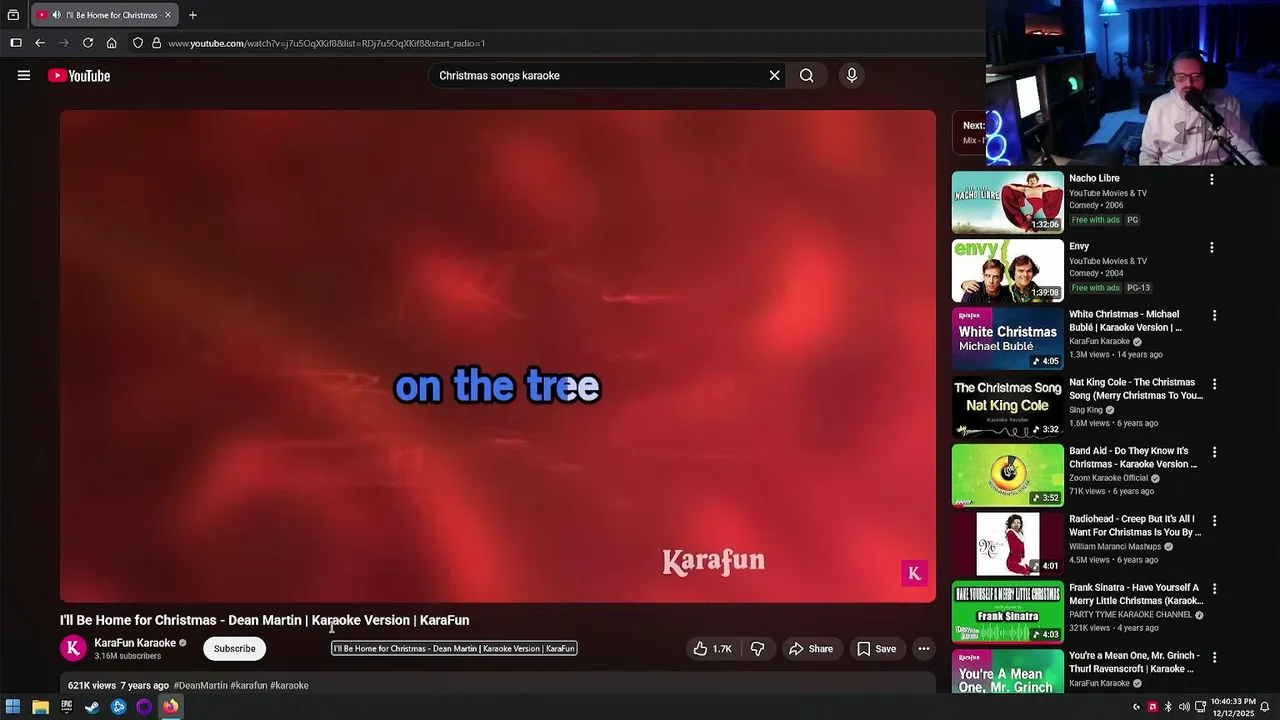Click PARTY TYME KARAOKE CHANNEL name
The height and width of the screenshot is (720, 1280).
point(1130,615)
